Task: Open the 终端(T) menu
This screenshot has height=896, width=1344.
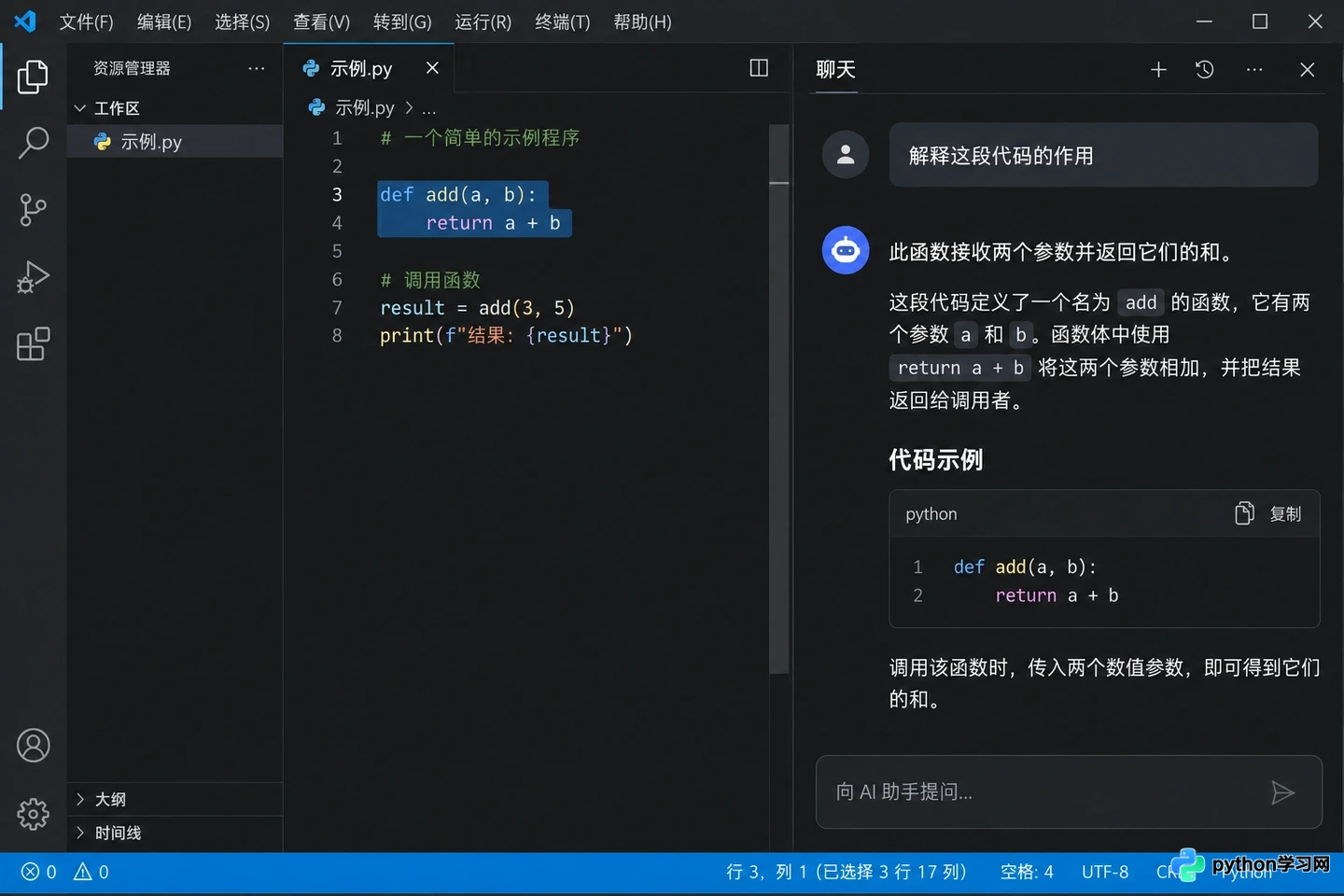Action: [563, 21]
